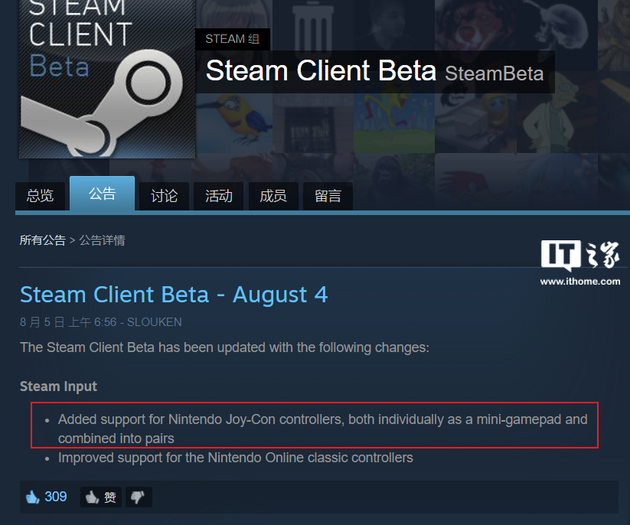This screenshot has width=630, height=525.
Task: Click the IT之家 ithome.com watermark logo
Action: [579, 263]
